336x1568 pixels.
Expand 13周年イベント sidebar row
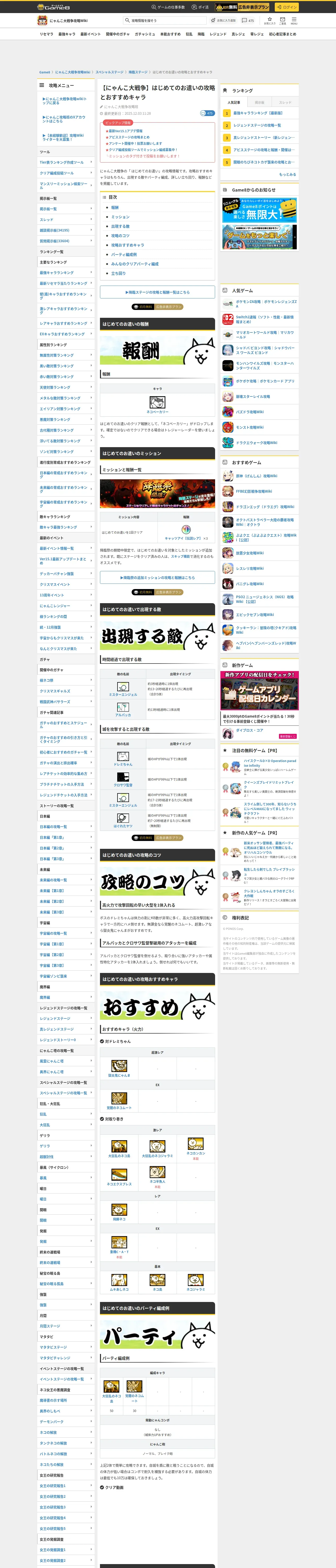coord(66,595)
